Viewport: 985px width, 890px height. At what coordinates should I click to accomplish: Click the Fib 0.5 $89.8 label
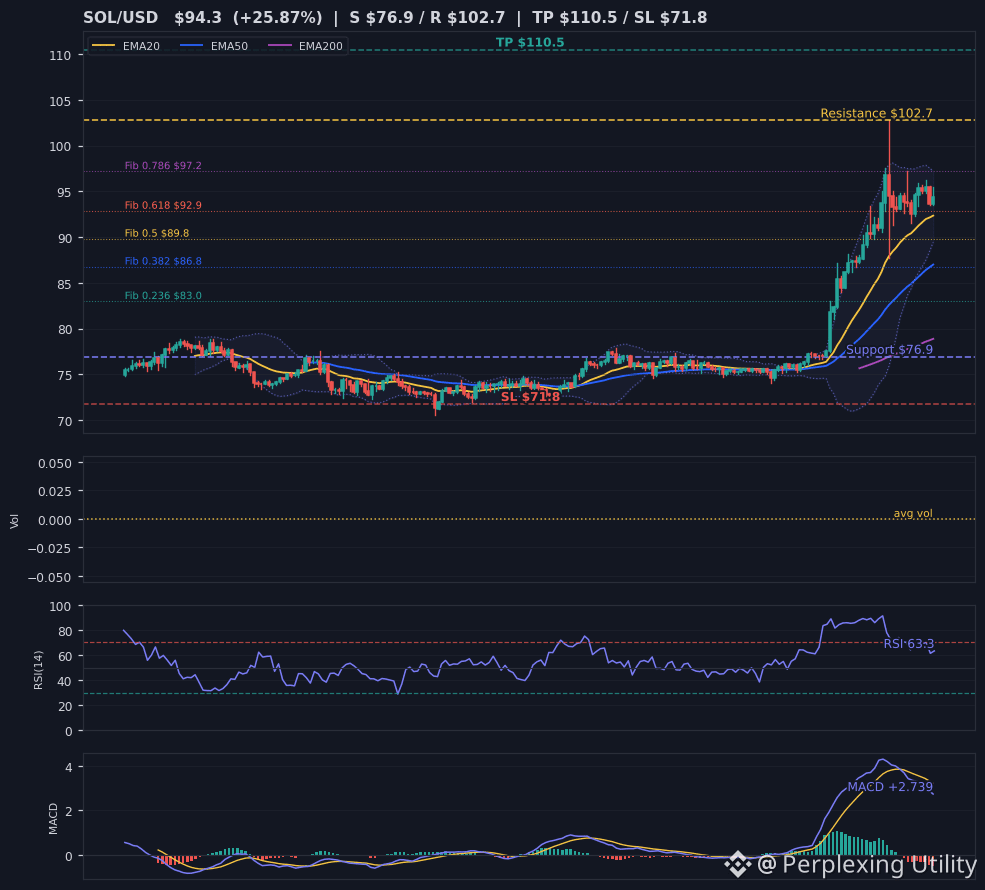157,233
